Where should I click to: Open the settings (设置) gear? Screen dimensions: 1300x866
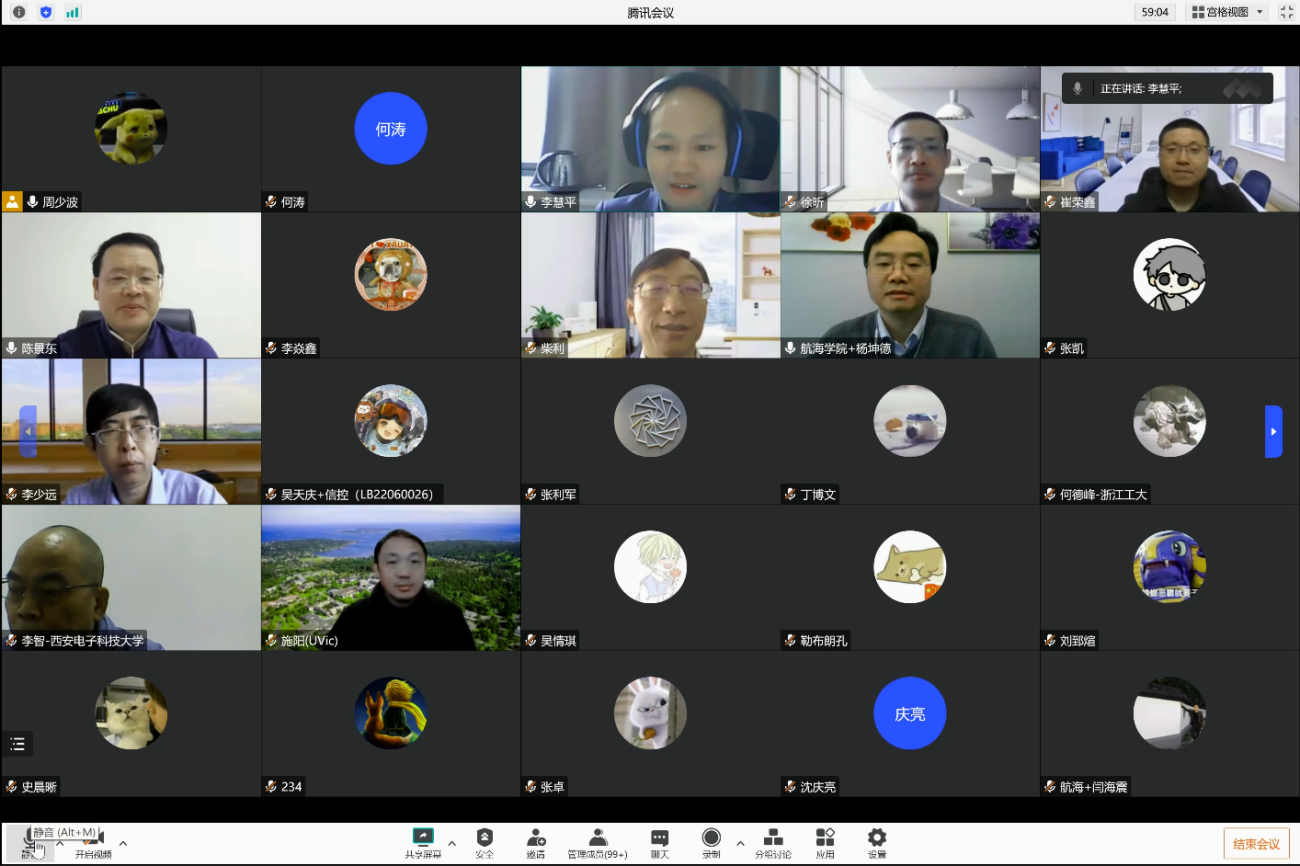pos(877,842)
